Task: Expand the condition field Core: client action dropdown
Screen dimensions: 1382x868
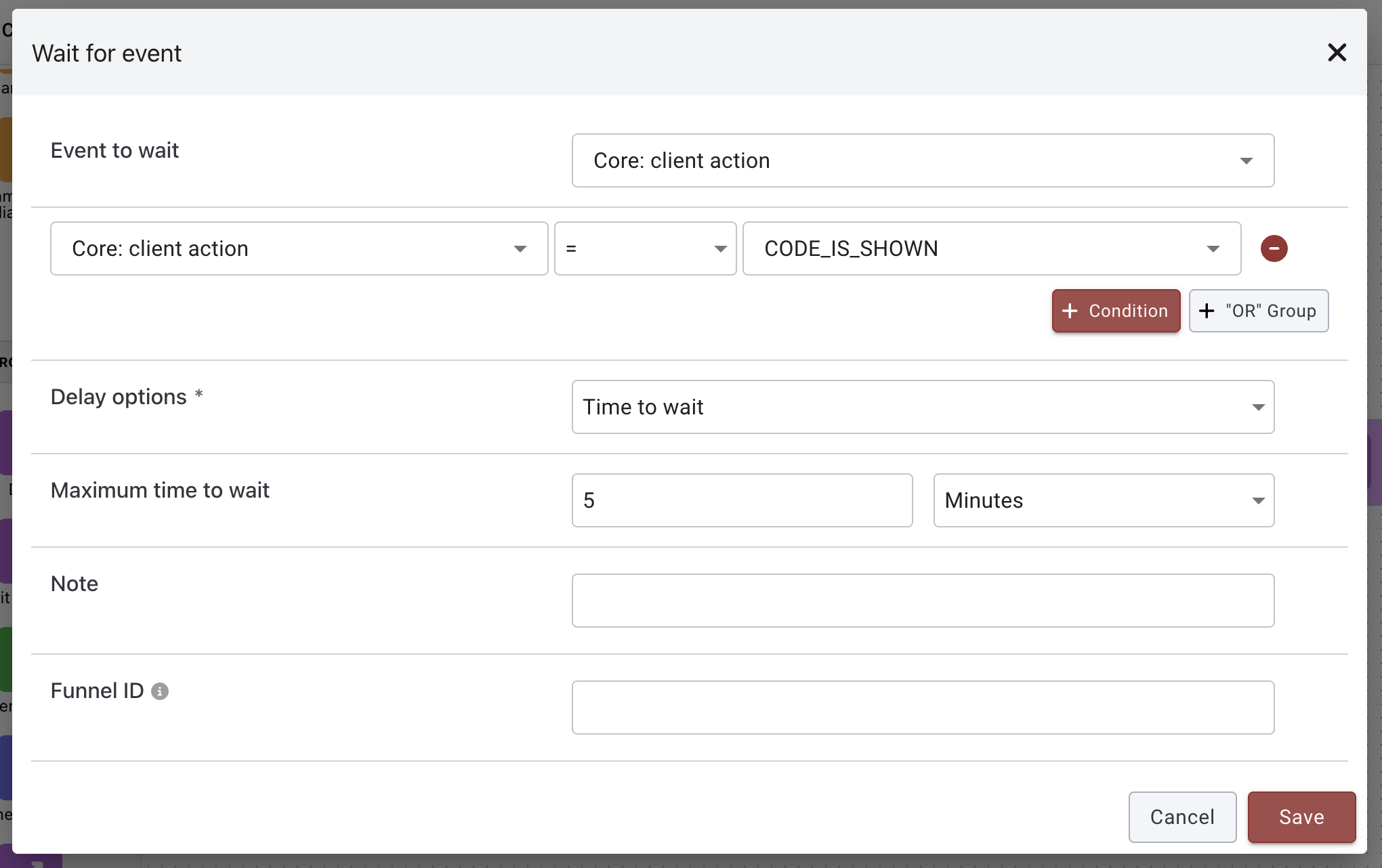Action: 299,248
